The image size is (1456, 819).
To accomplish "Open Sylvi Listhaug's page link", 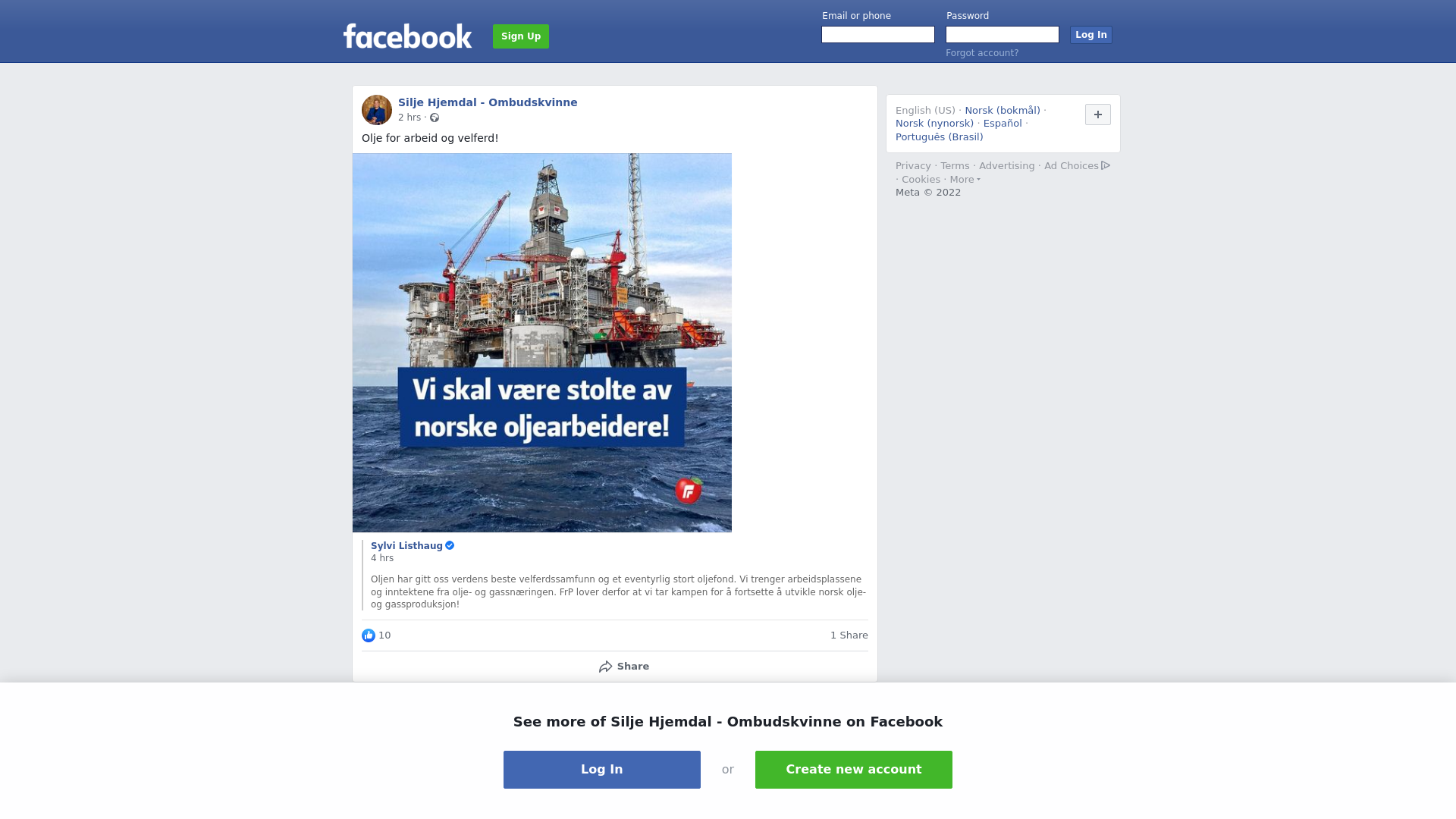I will [x=406, y=546].
